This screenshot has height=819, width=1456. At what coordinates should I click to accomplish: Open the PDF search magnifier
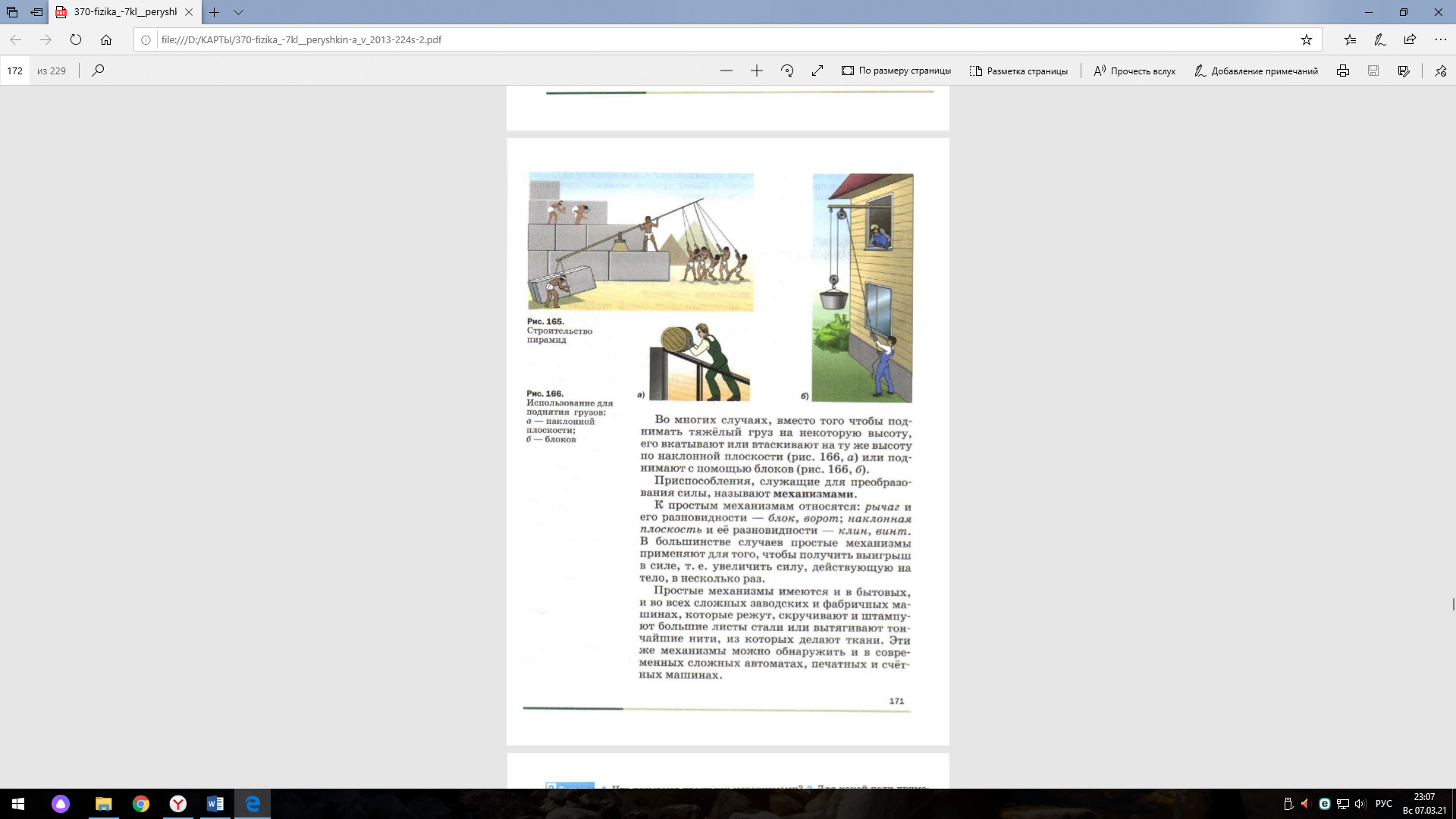click(98, 71)
